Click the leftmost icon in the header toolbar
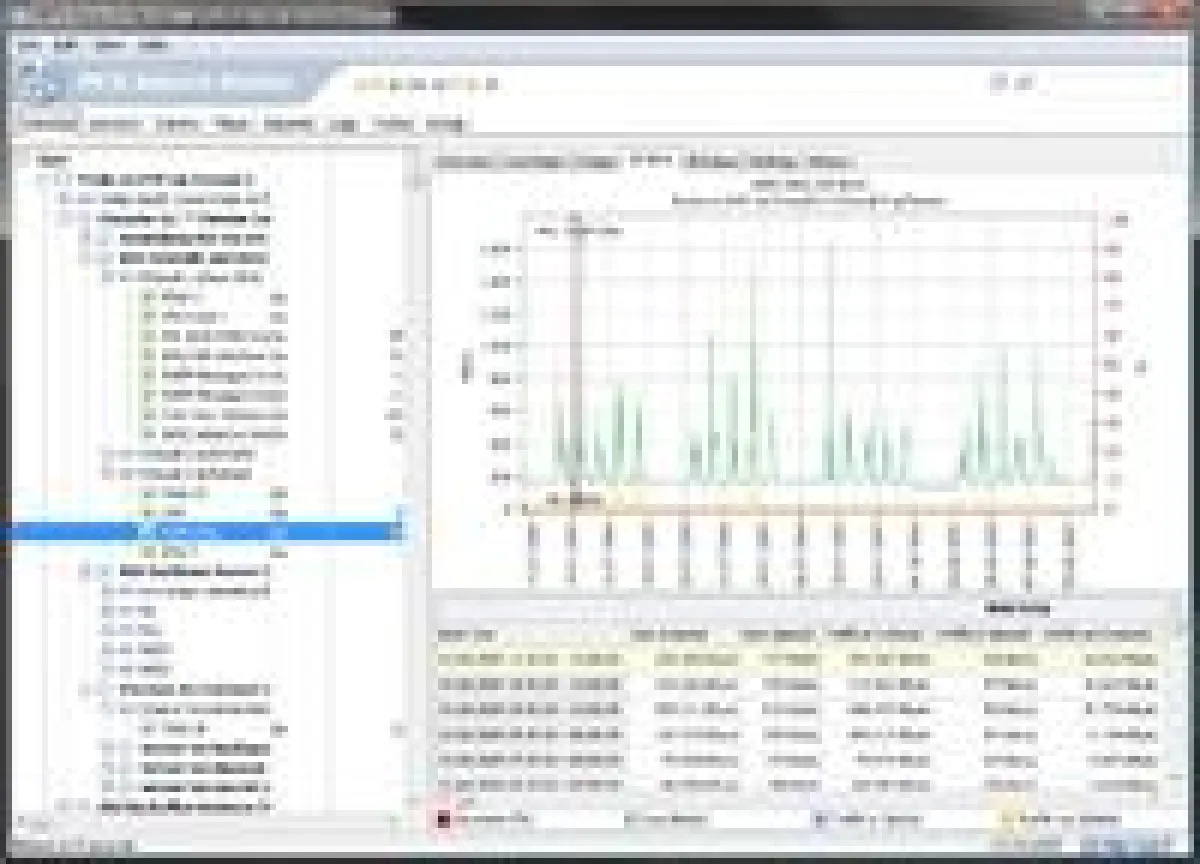This screenshot has height=864, width=1200. click(x=365, y=84)
